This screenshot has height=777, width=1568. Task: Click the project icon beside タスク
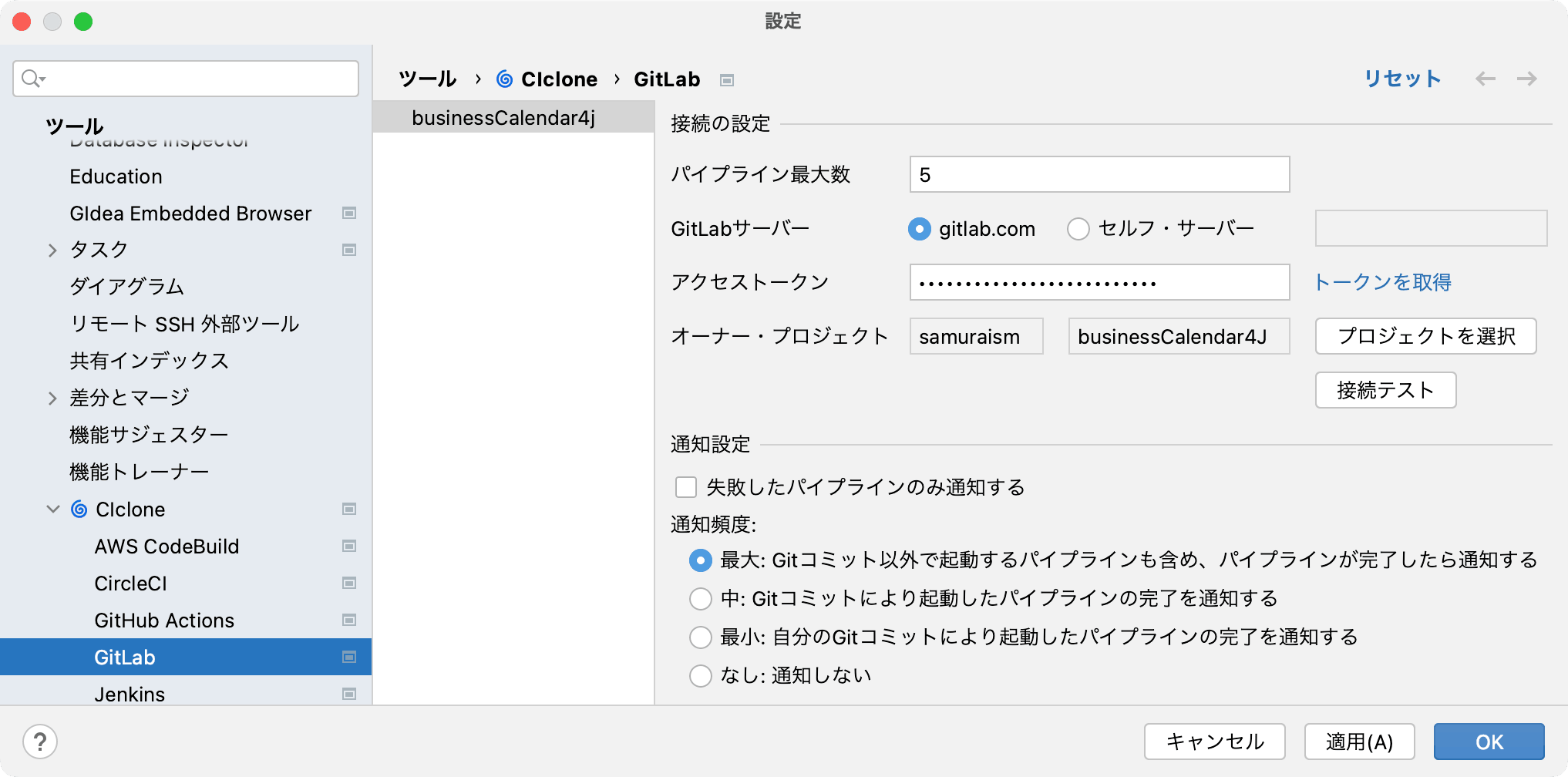[x=349, y=250]
